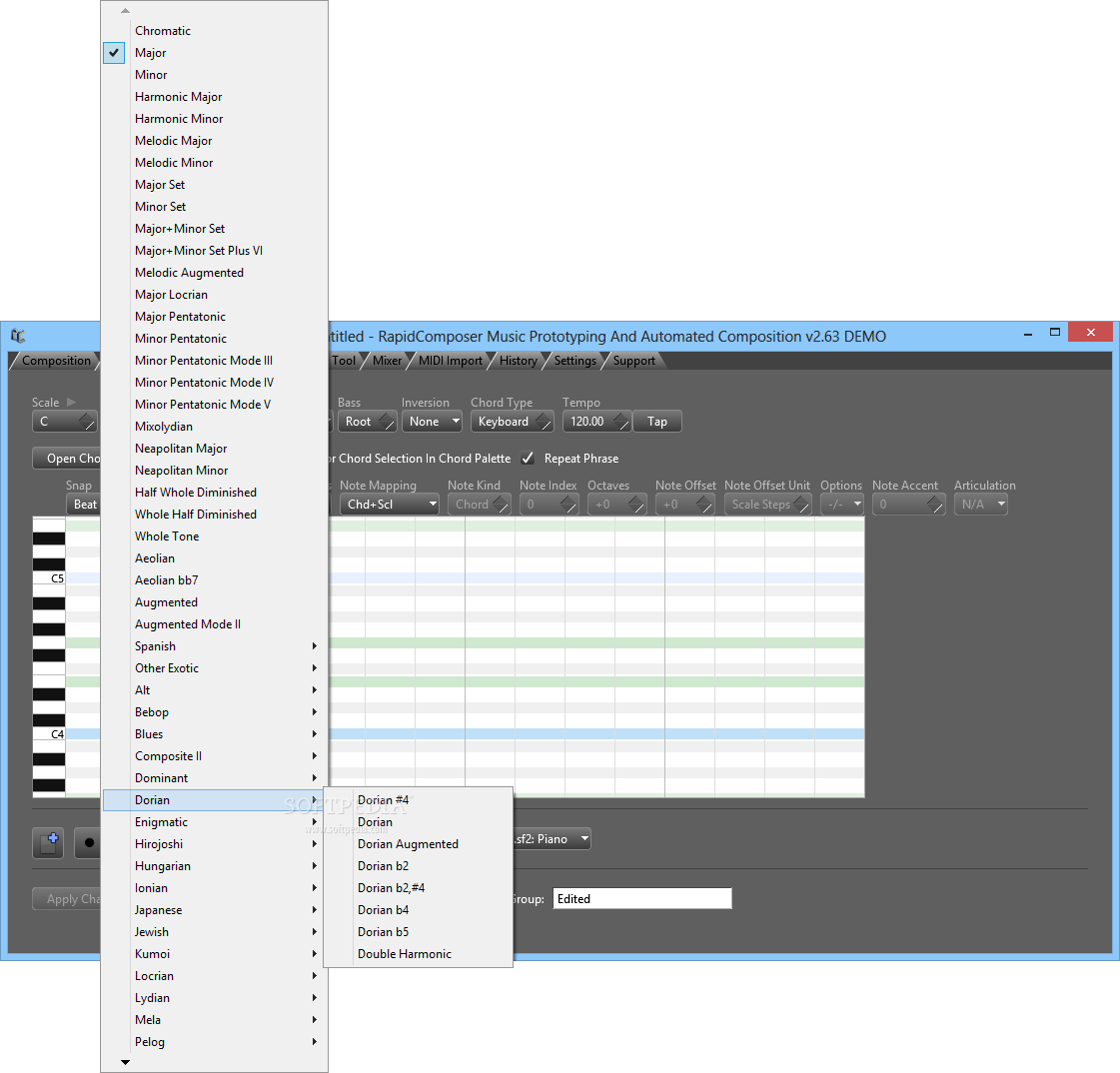Select the Harmonic Minor scale
Image resolution: width=1120 pixels, height=1073 pixels.
pyautogui.click(x=214, y=119)
